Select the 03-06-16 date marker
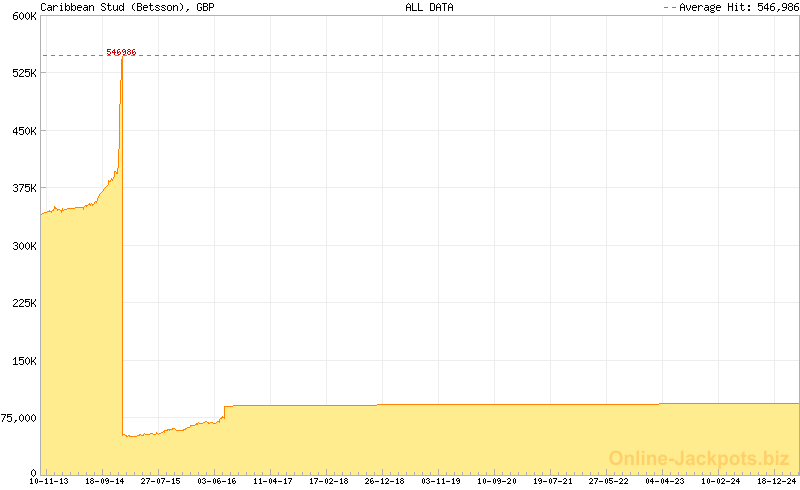This screenshot has height=490, width=800. [218, 481]
